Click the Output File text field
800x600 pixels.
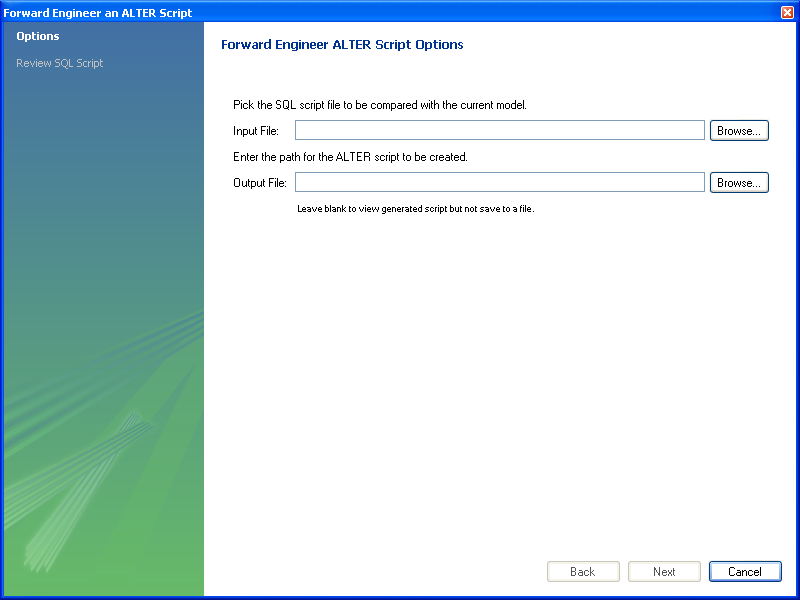pos(499,183)
